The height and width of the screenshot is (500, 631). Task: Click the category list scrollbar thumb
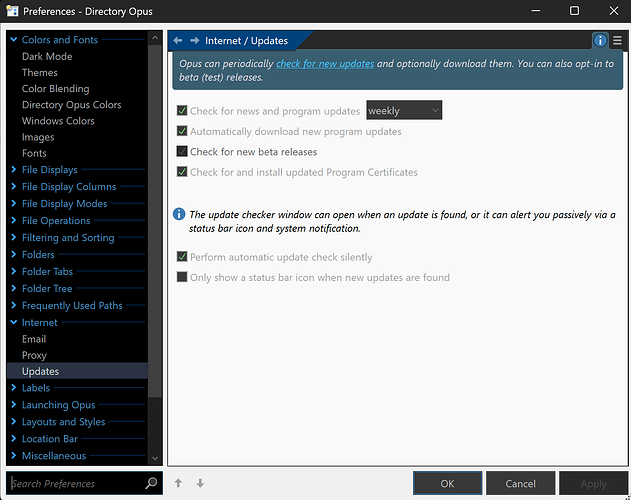tap(155, 221)
